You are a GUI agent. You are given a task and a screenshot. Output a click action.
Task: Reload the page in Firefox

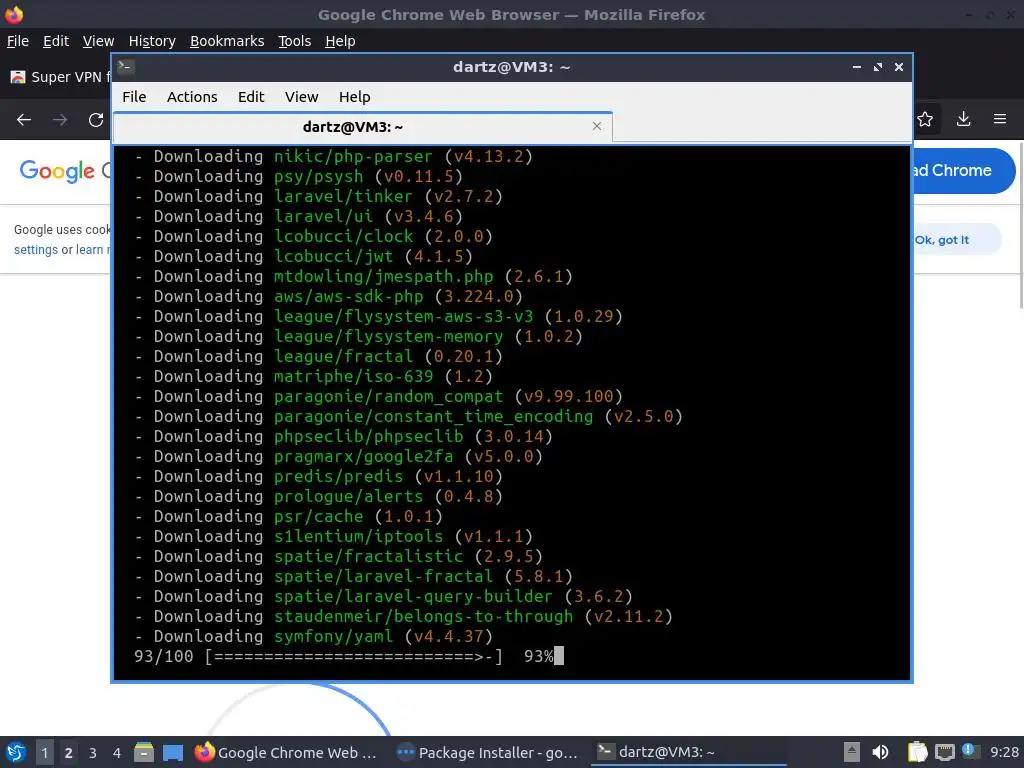pyautogui.click(x=96, y=120)
